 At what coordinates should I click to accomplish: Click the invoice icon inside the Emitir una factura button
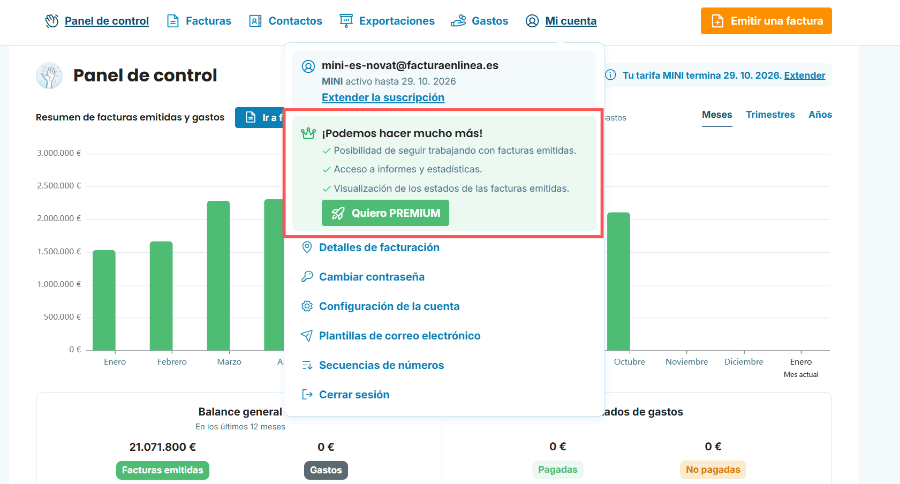pos(717,21)
